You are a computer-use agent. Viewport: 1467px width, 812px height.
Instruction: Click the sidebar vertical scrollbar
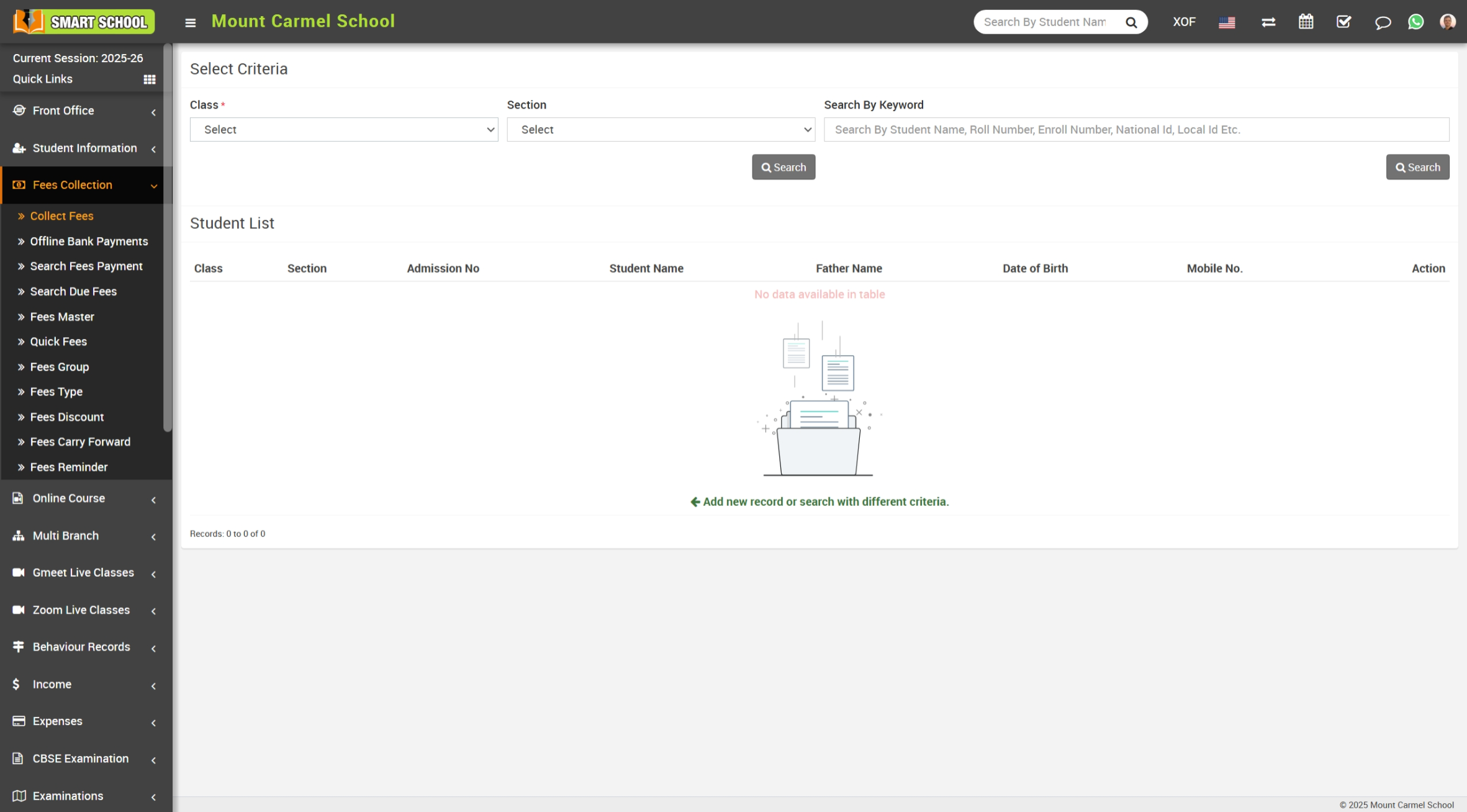click(168, 236)
